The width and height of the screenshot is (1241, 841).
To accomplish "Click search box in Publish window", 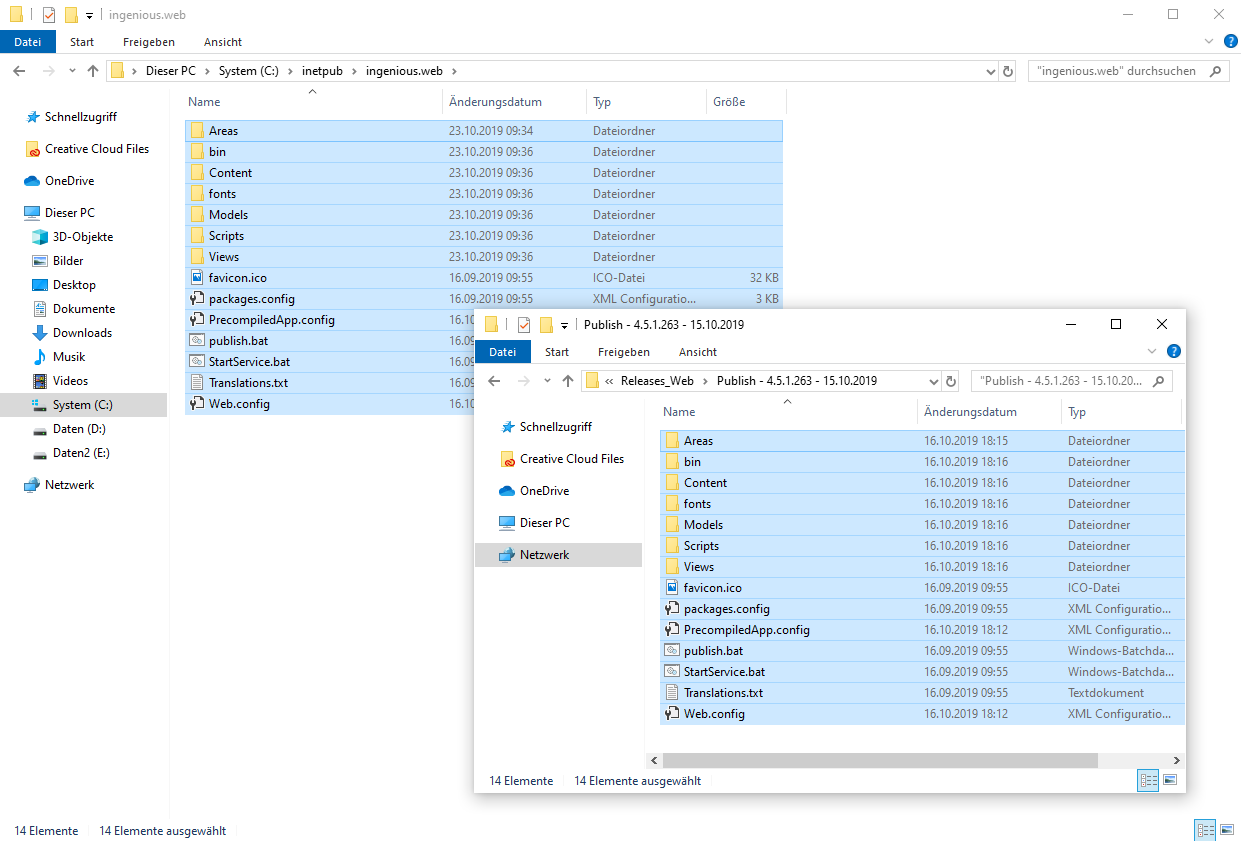I will [1072, 381].
